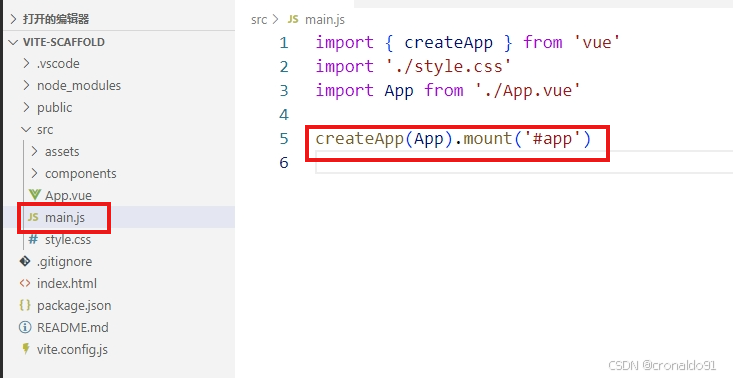This screenshot has width=733, height=378.
Task: Open the package.json file
Action: pyautogui.click(x=74, y=306)
